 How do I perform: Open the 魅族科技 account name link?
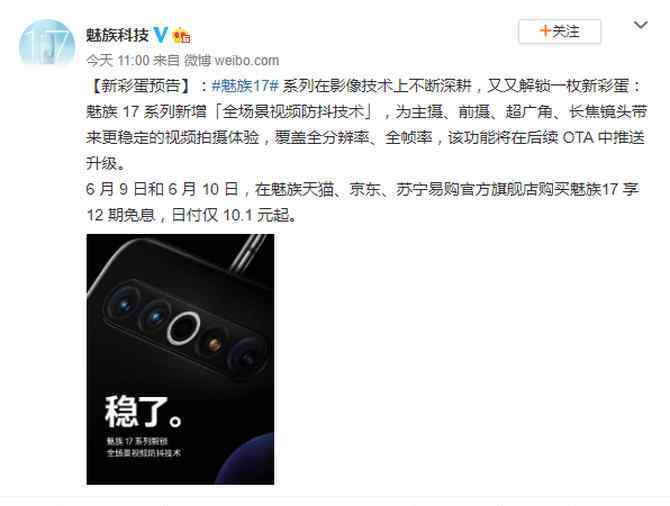tap(118, 35)
